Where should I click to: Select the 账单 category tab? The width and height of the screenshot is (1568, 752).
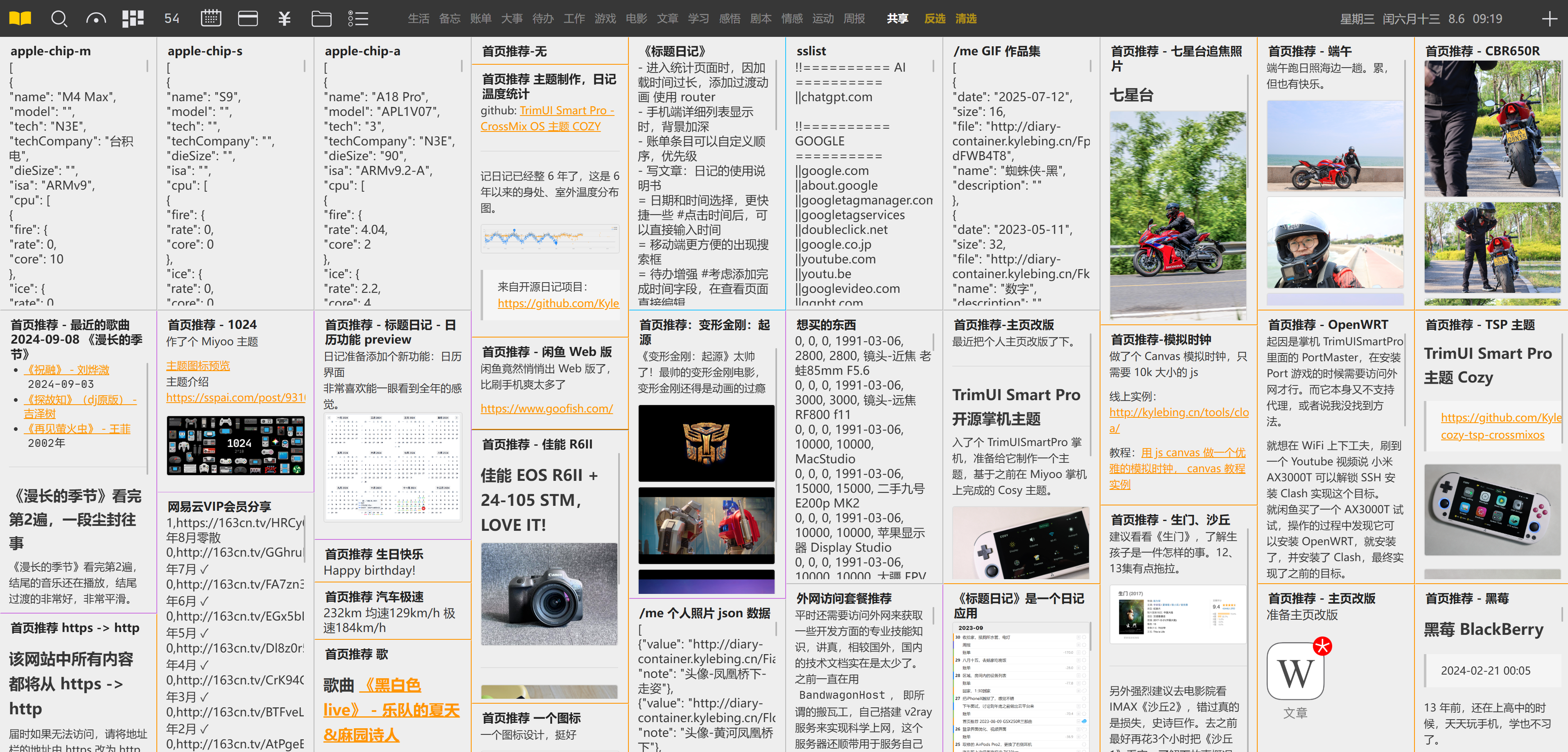coord(480,18)
